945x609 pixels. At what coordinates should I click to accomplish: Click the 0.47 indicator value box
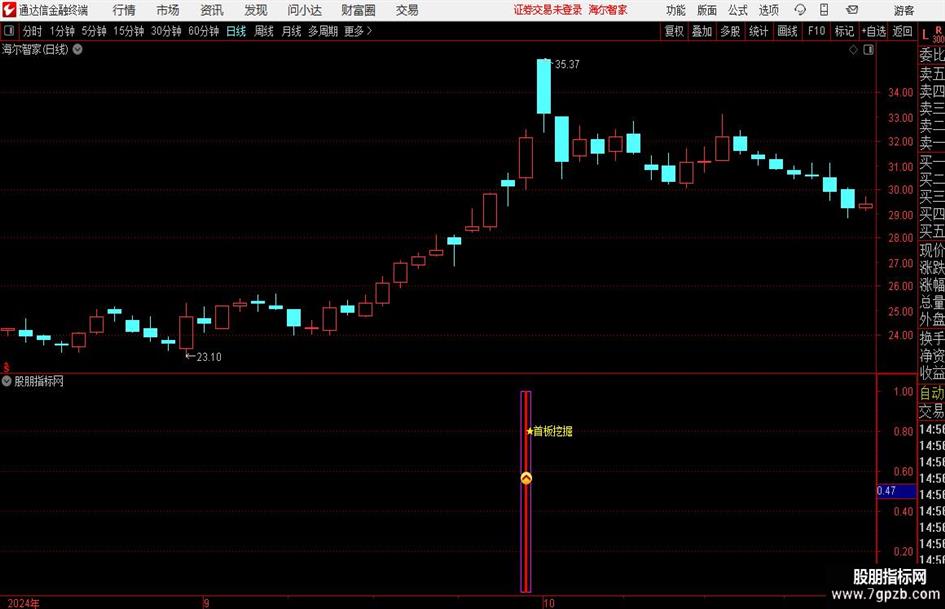[x=896, y=491]
